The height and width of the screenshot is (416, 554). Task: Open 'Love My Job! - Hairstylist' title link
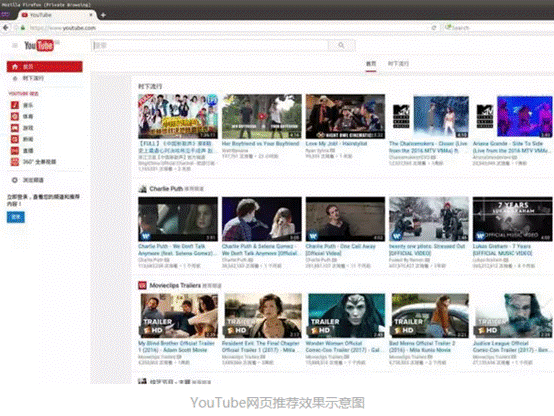pyautogui.click(x=336, y=144)
